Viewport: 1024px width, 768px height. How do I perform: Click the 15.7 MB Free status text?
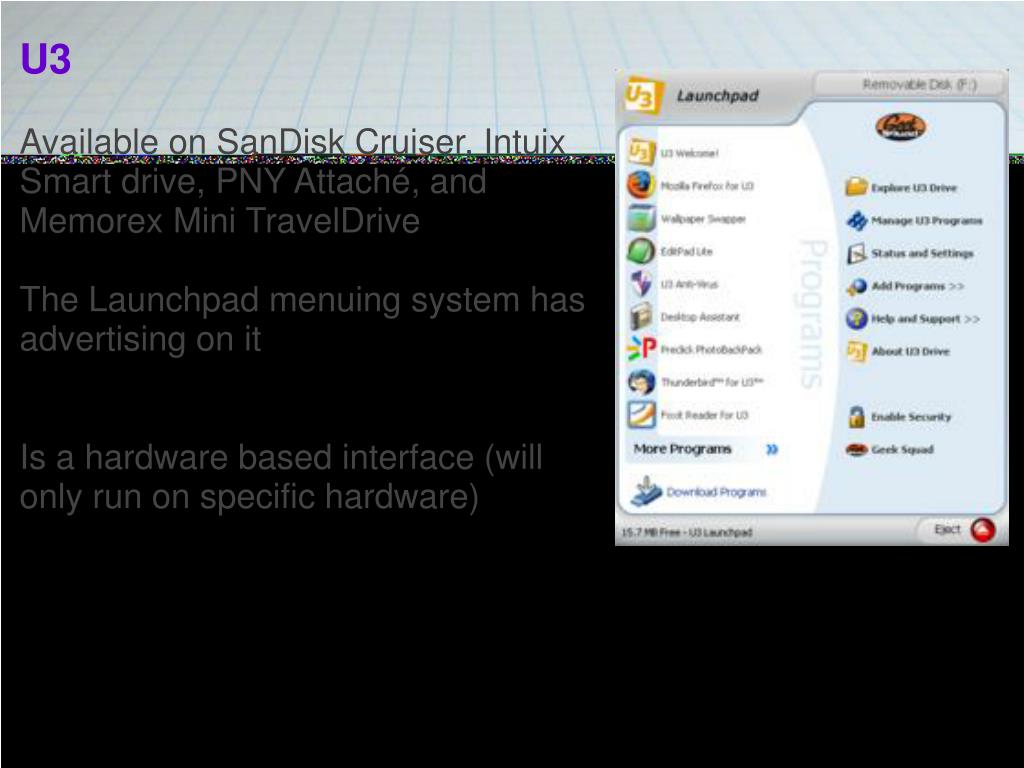(x=686, y=532)
